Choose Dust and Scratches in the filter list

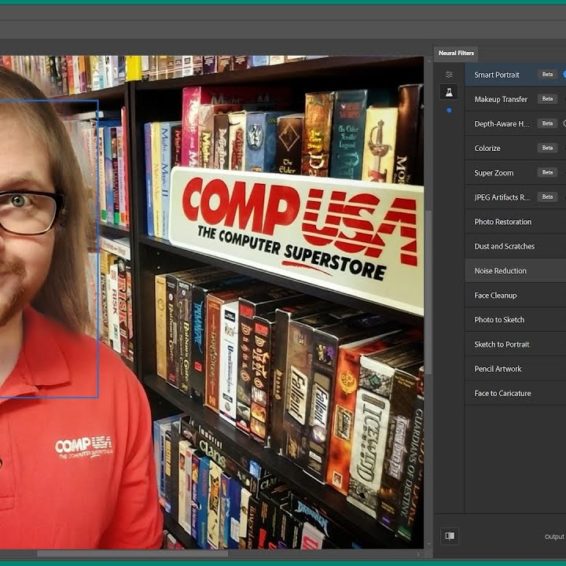[515, 246]
